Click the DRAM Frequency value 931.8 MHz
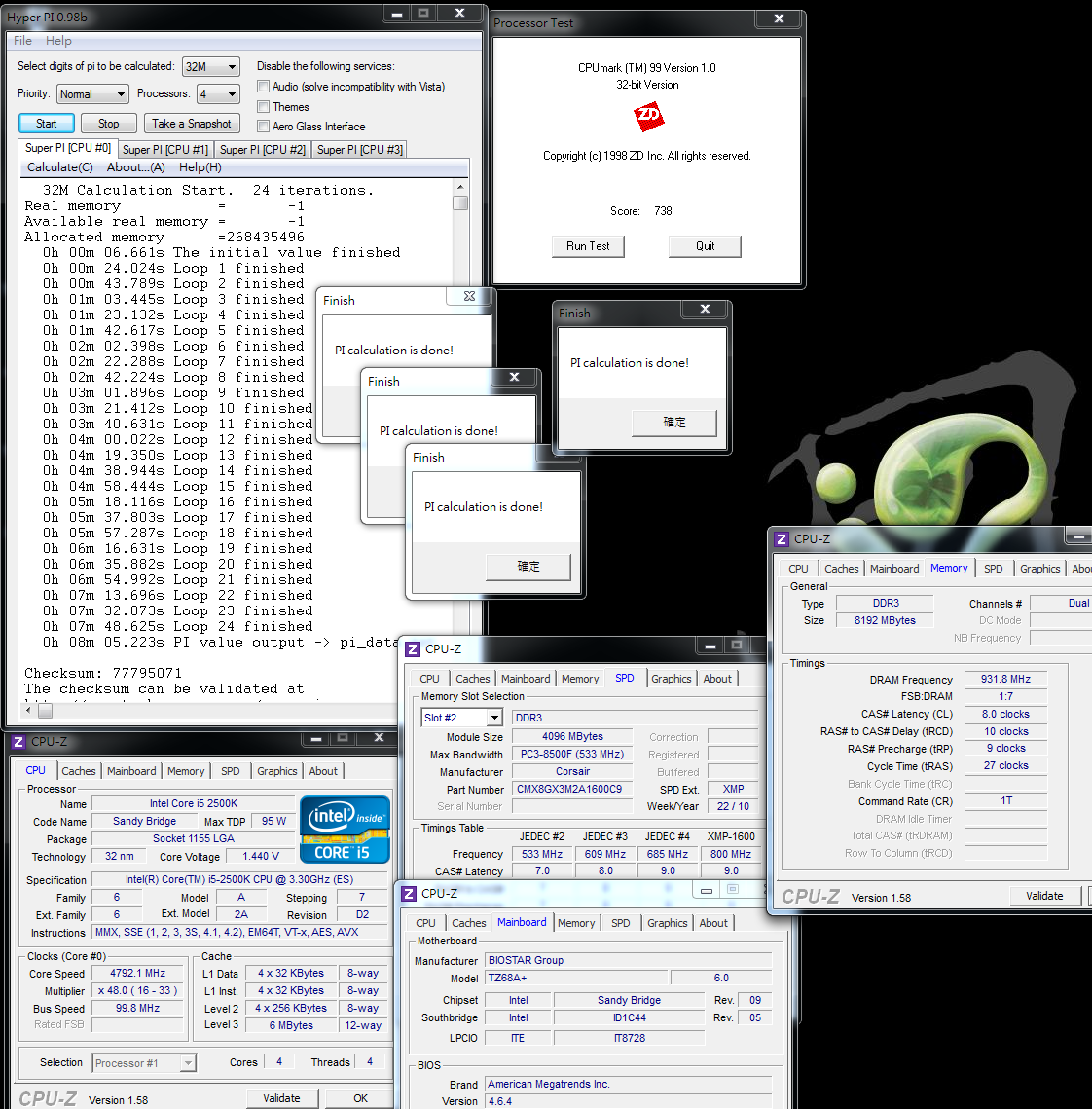The image size is (1092, 1109). pyautogui.click(x=1005, y=679)
